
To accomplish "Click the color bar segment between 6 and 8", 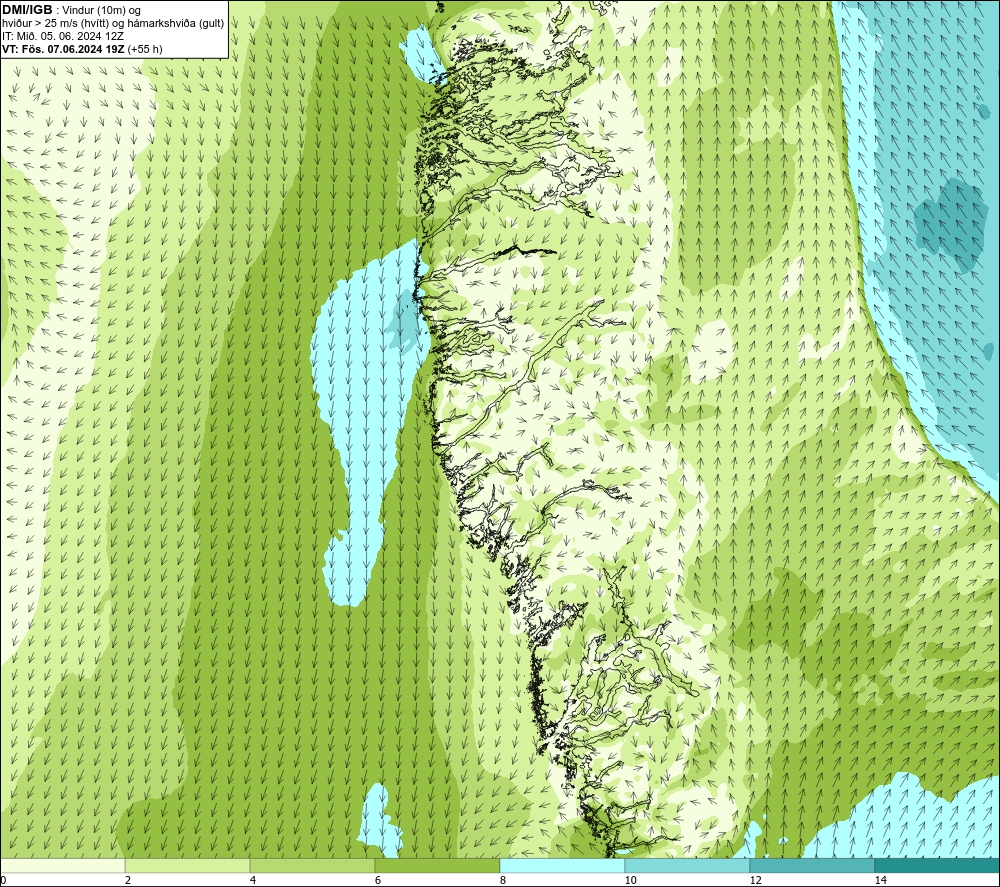I will [438, 865].
